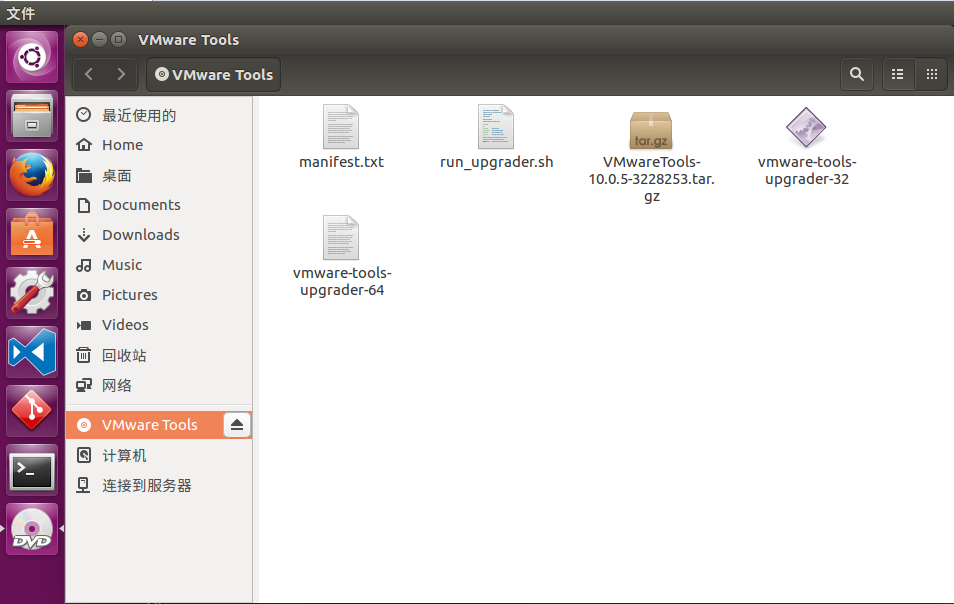
Task: Open the Downloads folder in sidebar
Action: pos(140,235)
